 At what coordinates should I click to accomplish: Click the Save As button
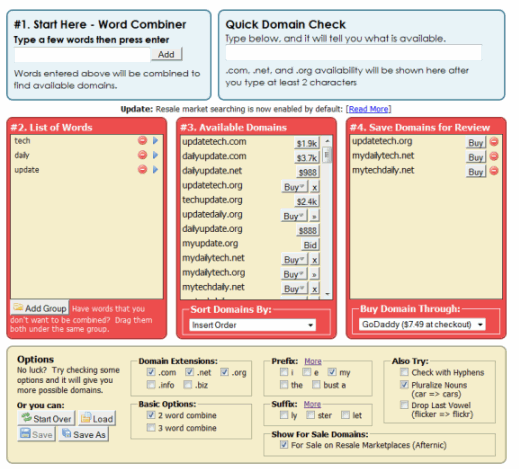[x=84, y=434]
